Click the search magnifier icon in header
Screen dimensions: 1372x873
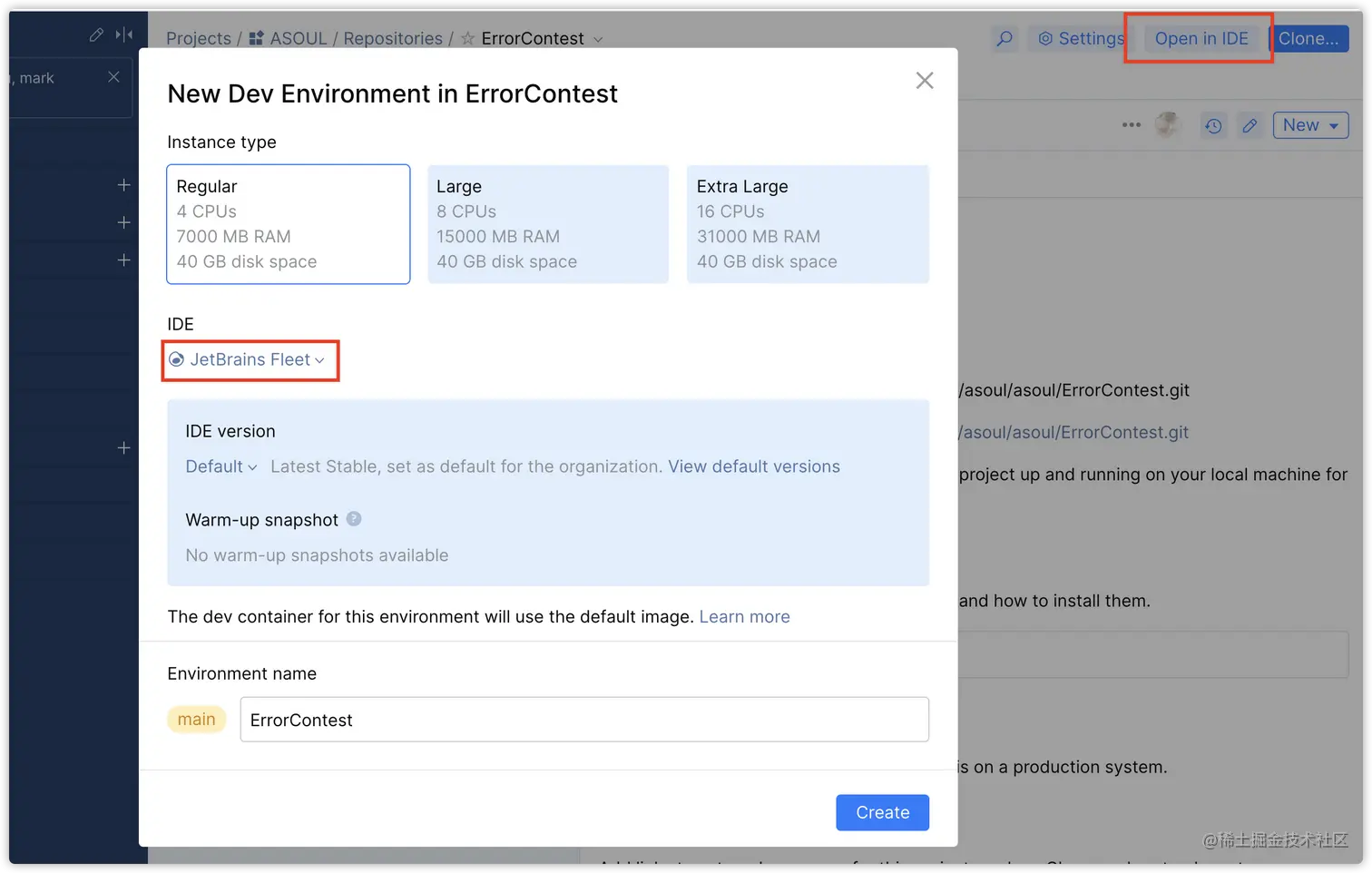pos(1004,39)
